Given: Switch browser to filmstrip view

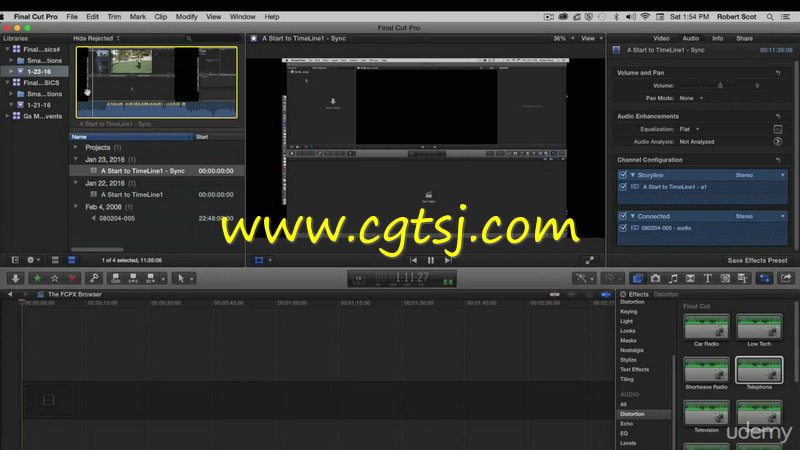Looking at the screenshot, I should click(55, 260).
